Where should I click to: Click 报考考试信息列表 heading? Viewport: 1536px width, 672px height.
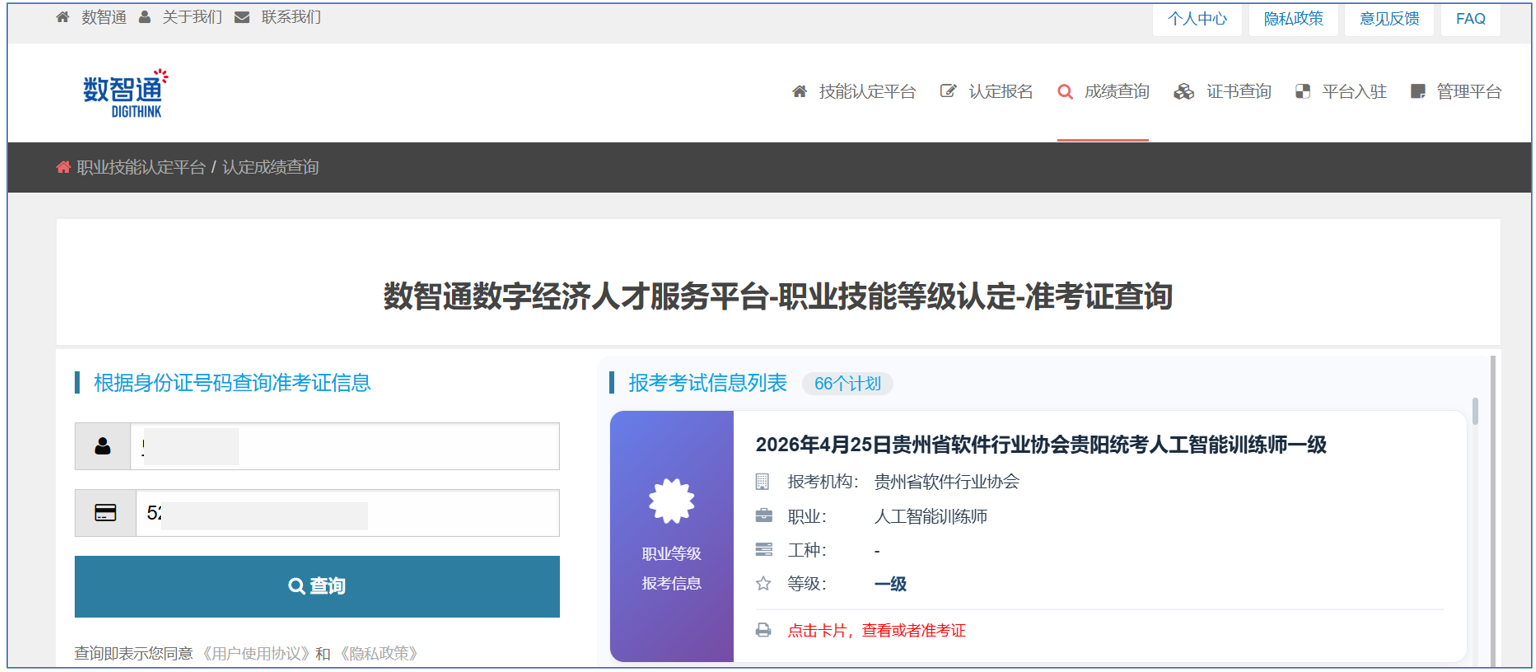tap(708, 383)
